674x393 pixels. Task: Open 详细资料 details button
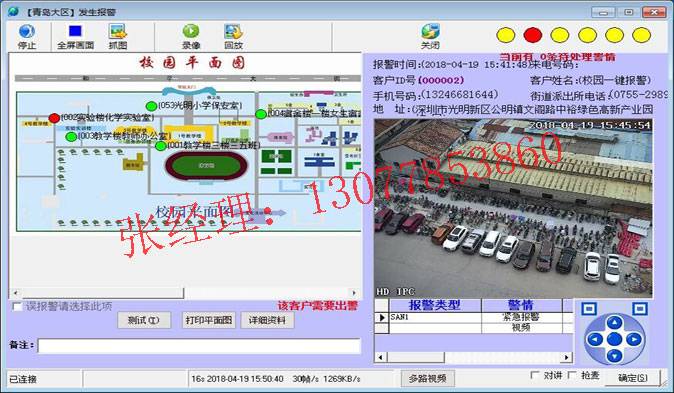click(x=267, y=320)
